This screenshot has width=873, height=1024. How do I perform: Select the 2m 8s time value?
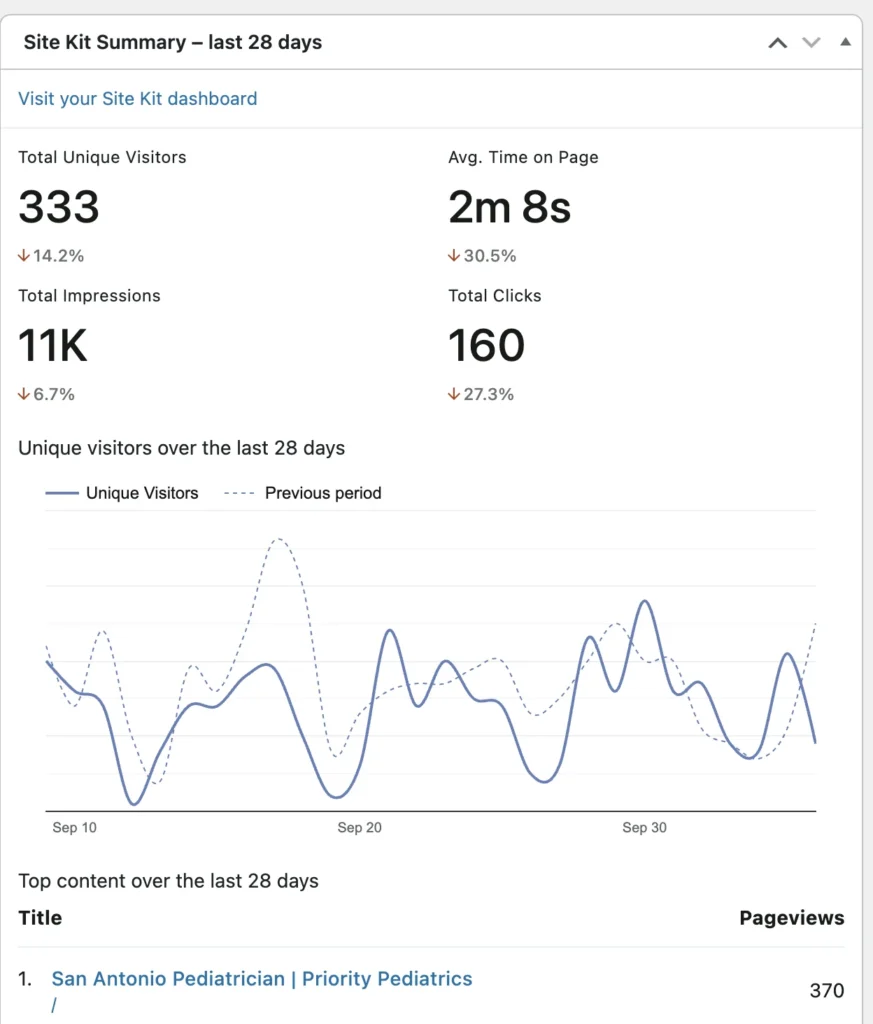click(x=509, y=207)
